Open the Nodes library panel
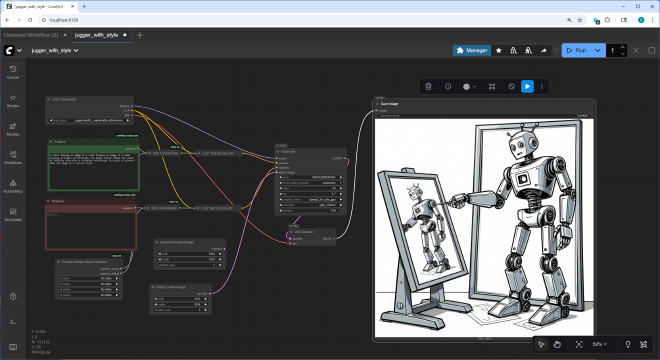This screenshot has height=360, width=660. (13, 101)
